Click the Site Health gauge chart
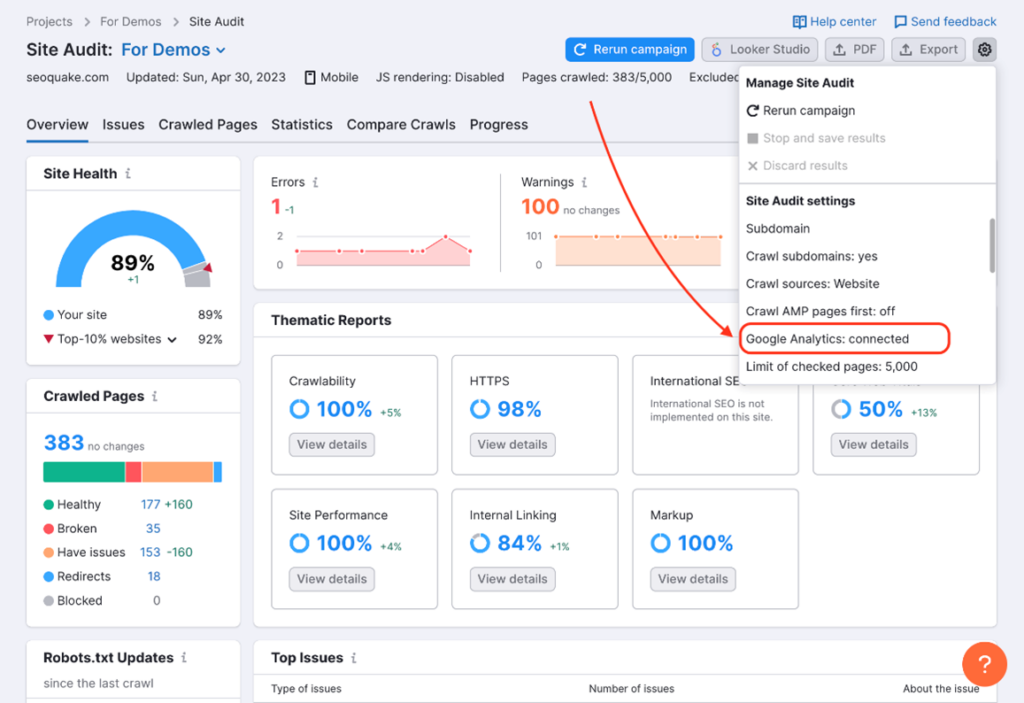The width and height of the screenshot is (1024, 703). pos(133,249)
